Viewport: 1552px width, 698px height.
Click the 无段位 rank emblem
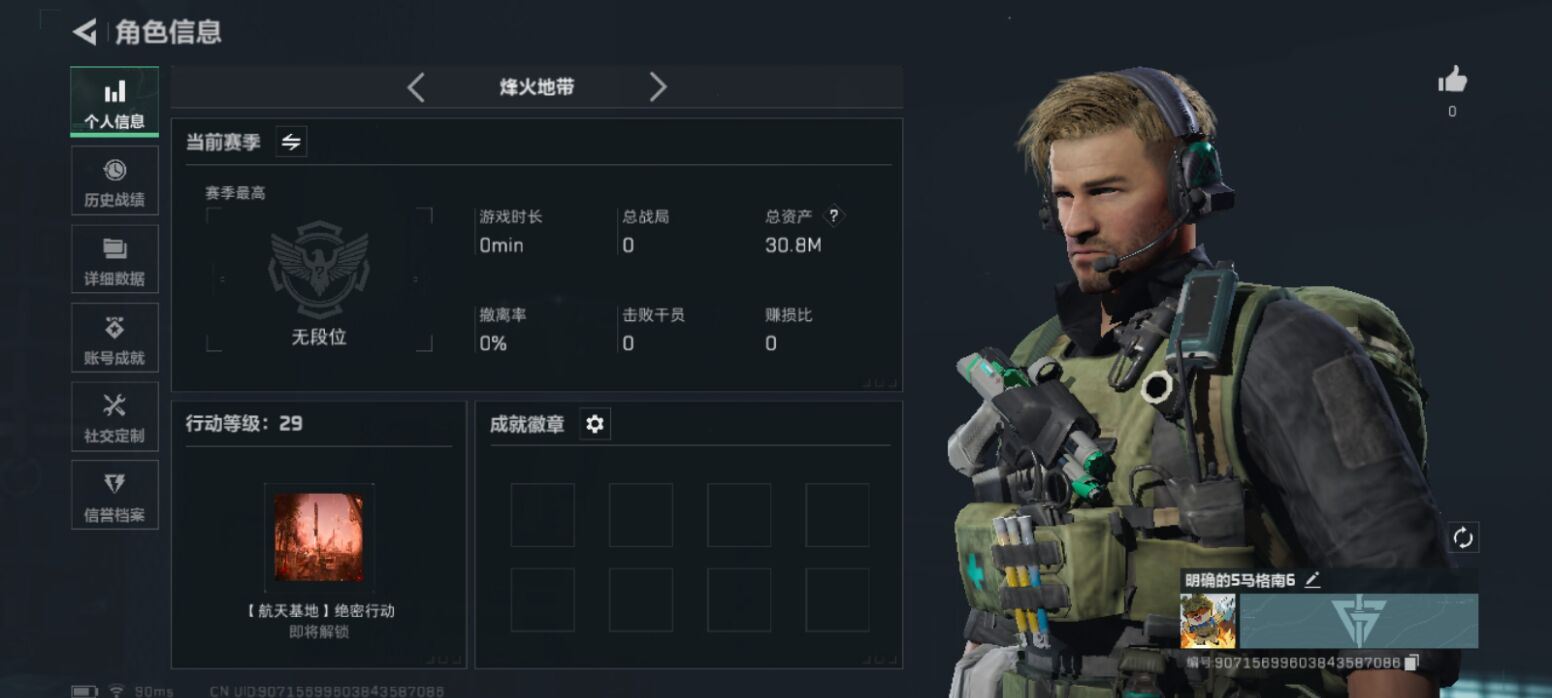(x=319, y=270)
